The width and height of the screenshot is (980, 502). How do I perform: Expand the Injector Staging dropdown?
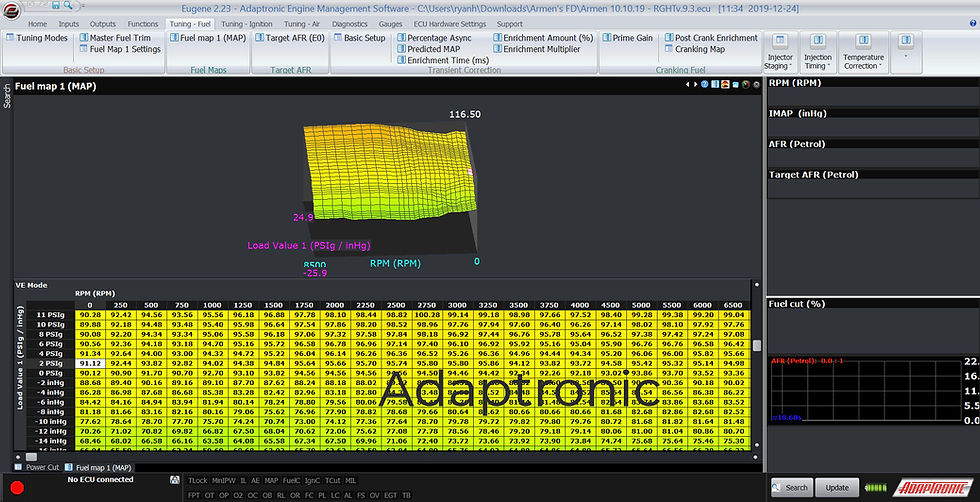coord(779,51)
